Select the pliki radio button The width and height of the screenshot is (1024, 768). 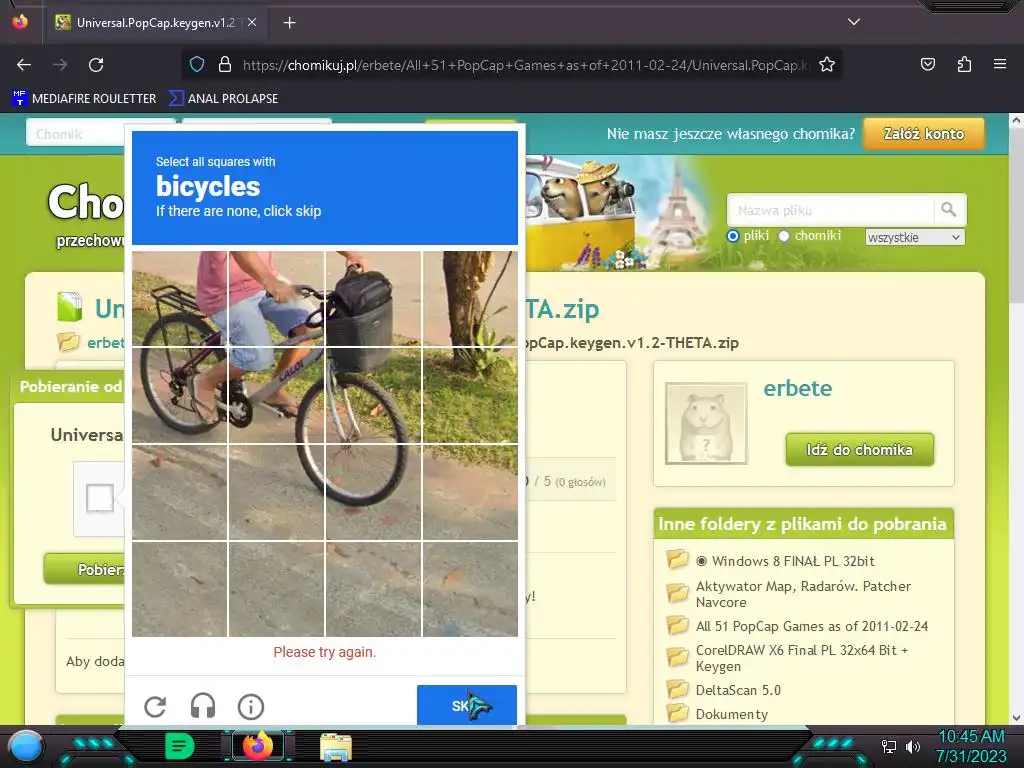[x=733, y=236]
